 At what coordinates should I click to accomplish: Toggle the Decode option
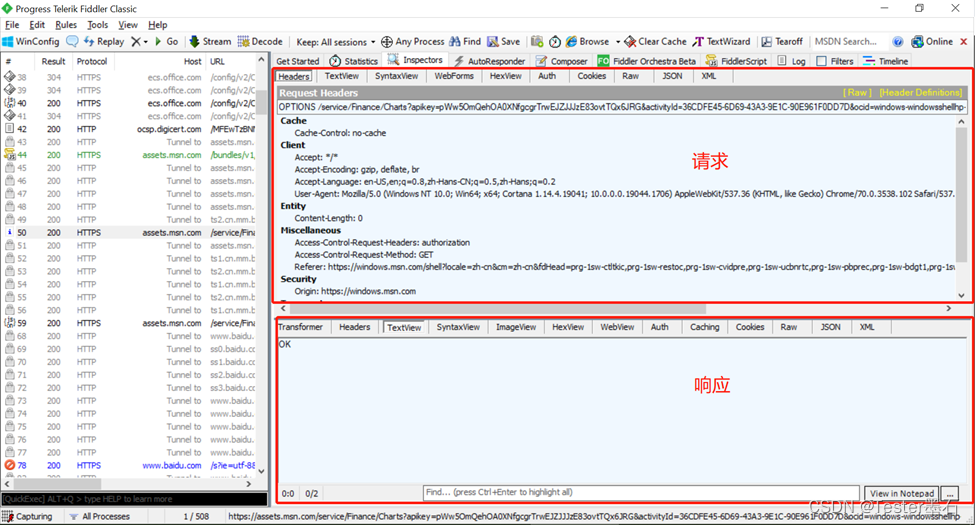point(261,42)
